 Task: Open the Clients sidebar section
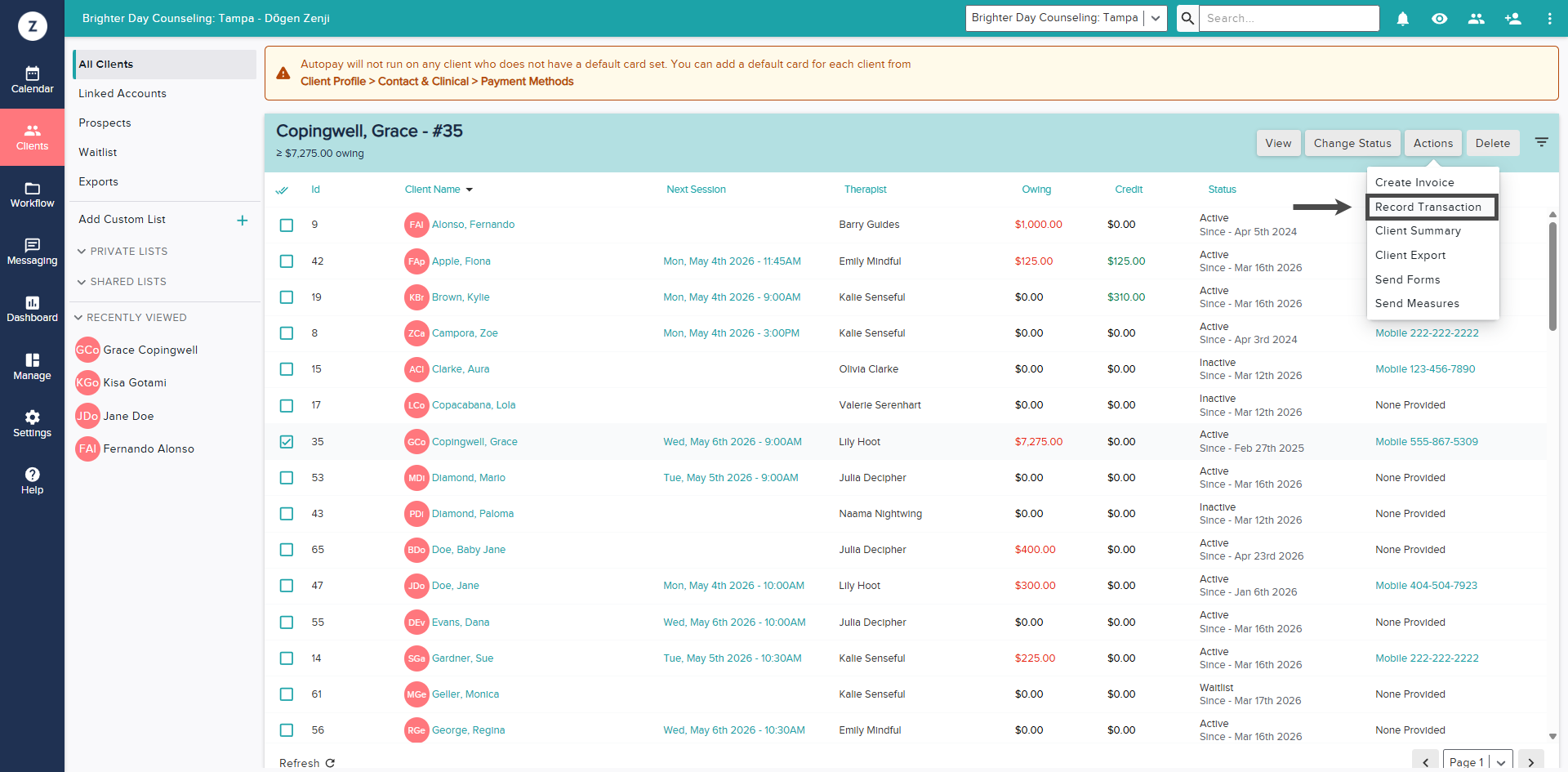point(32,137)
